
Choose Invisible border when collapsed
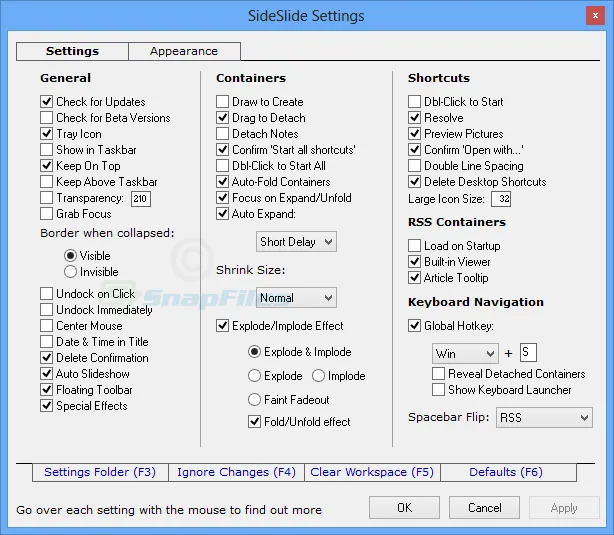[70, 272]
